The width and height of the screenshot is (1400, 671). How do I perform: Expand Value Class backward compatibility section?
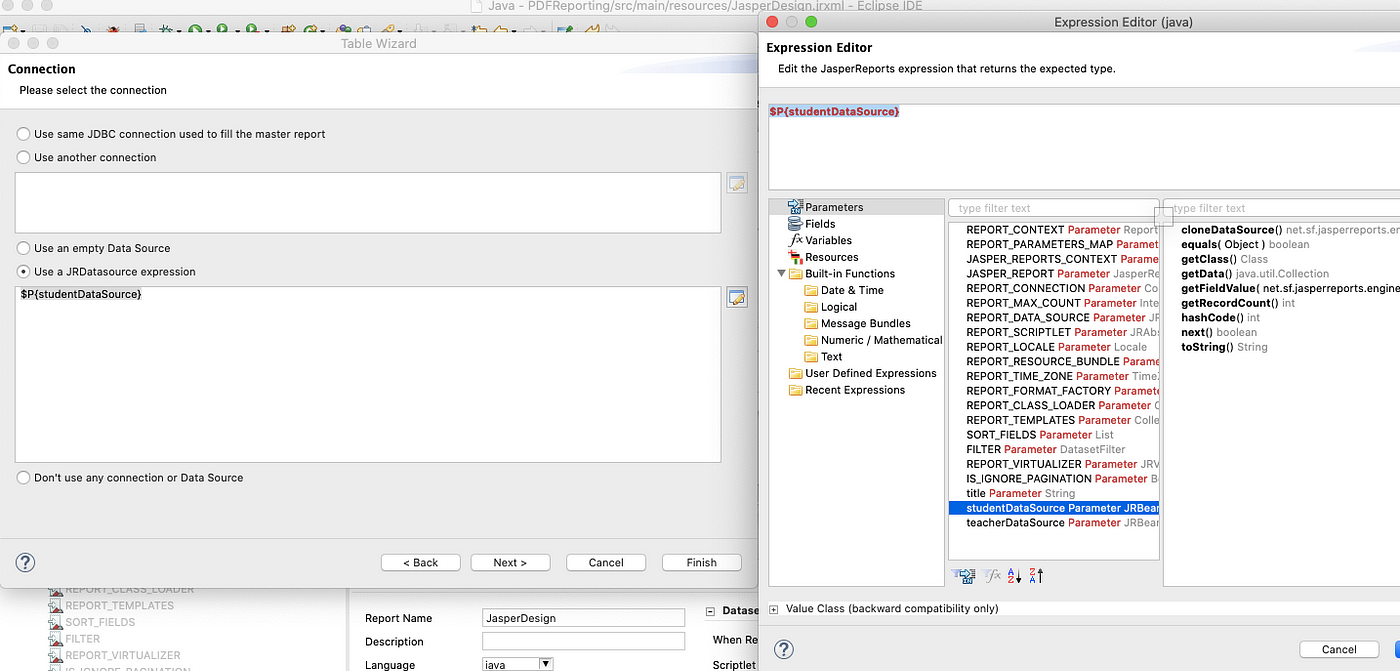(774, 609)
